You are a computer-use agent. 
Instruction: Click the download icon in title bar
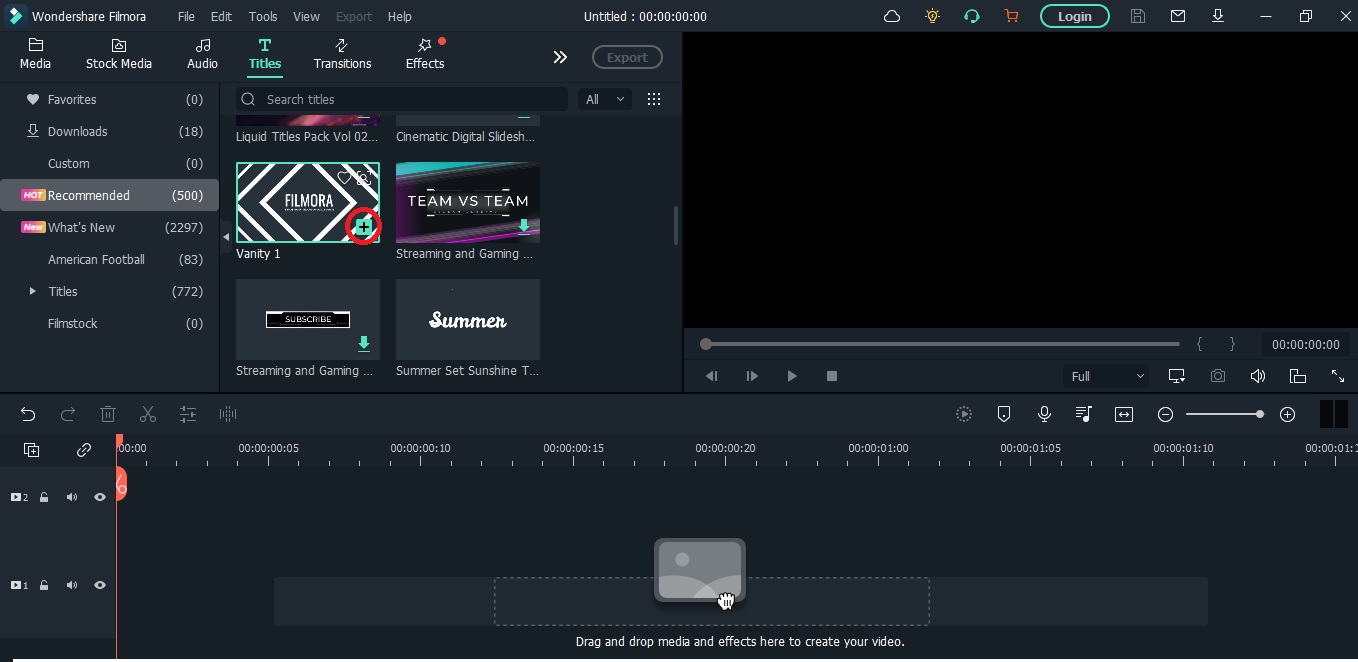[x=1218, y=16]
